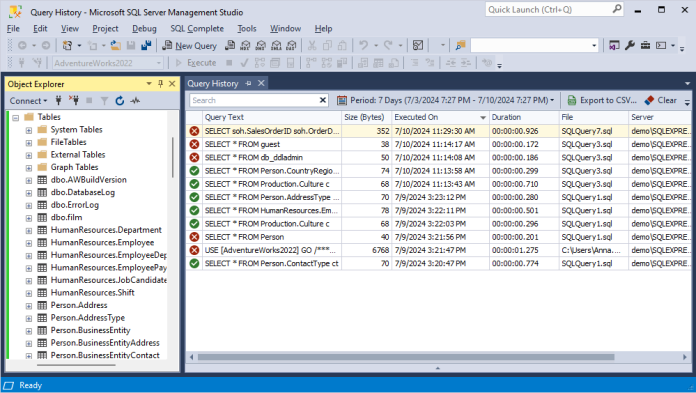Click the horizontal scrollbar in Query History

[406, 357]
